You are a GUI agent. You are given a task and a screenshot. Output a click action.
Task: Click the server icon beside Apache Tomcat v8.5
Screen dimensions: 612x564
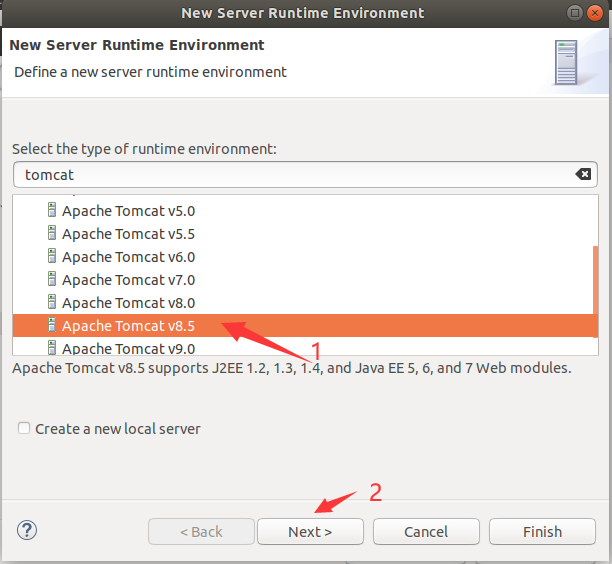[52, 325]
